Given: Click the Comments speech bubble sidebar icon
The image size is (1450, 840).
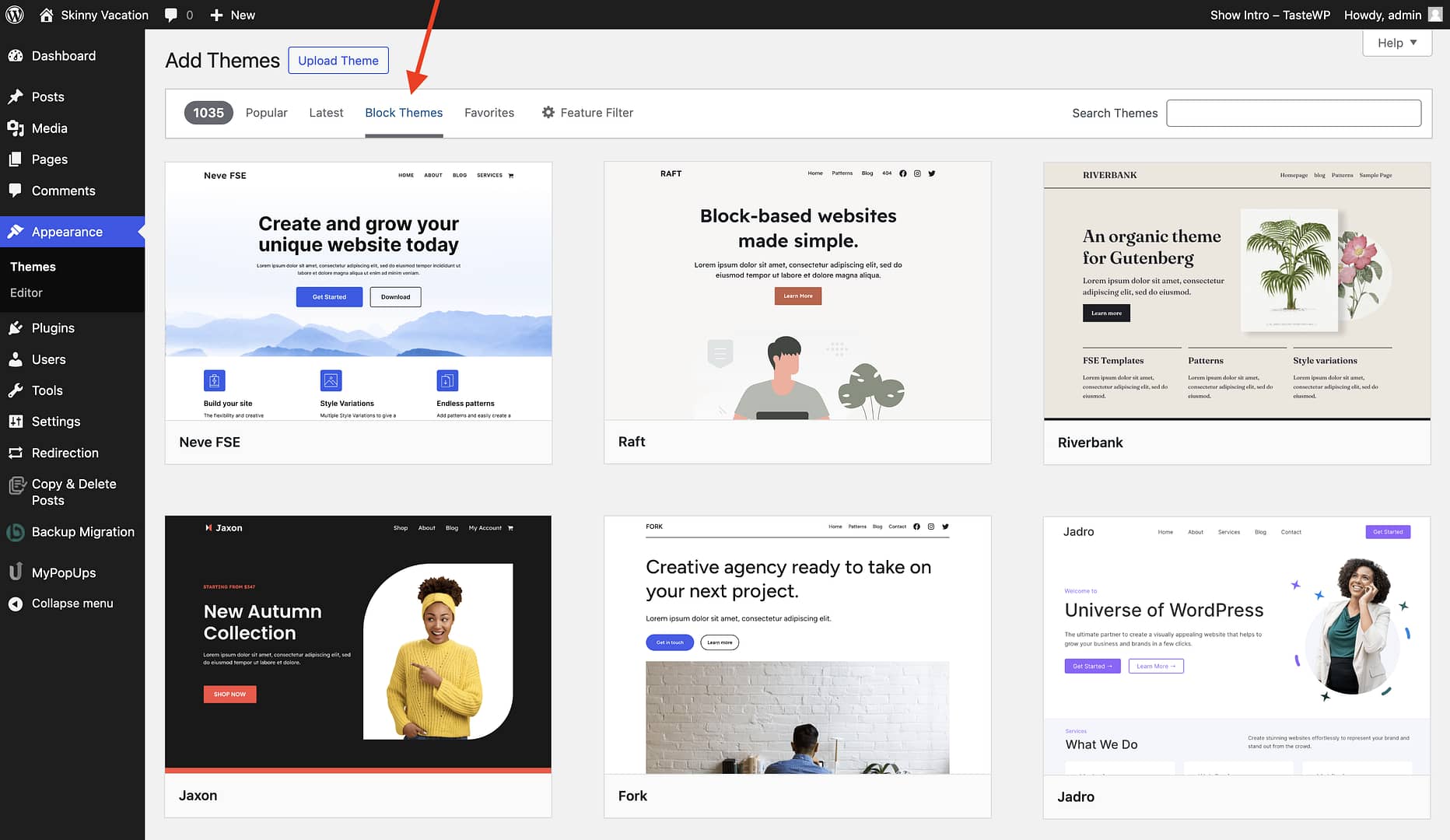Looking at the screenshot, I should tap(16, 191).
